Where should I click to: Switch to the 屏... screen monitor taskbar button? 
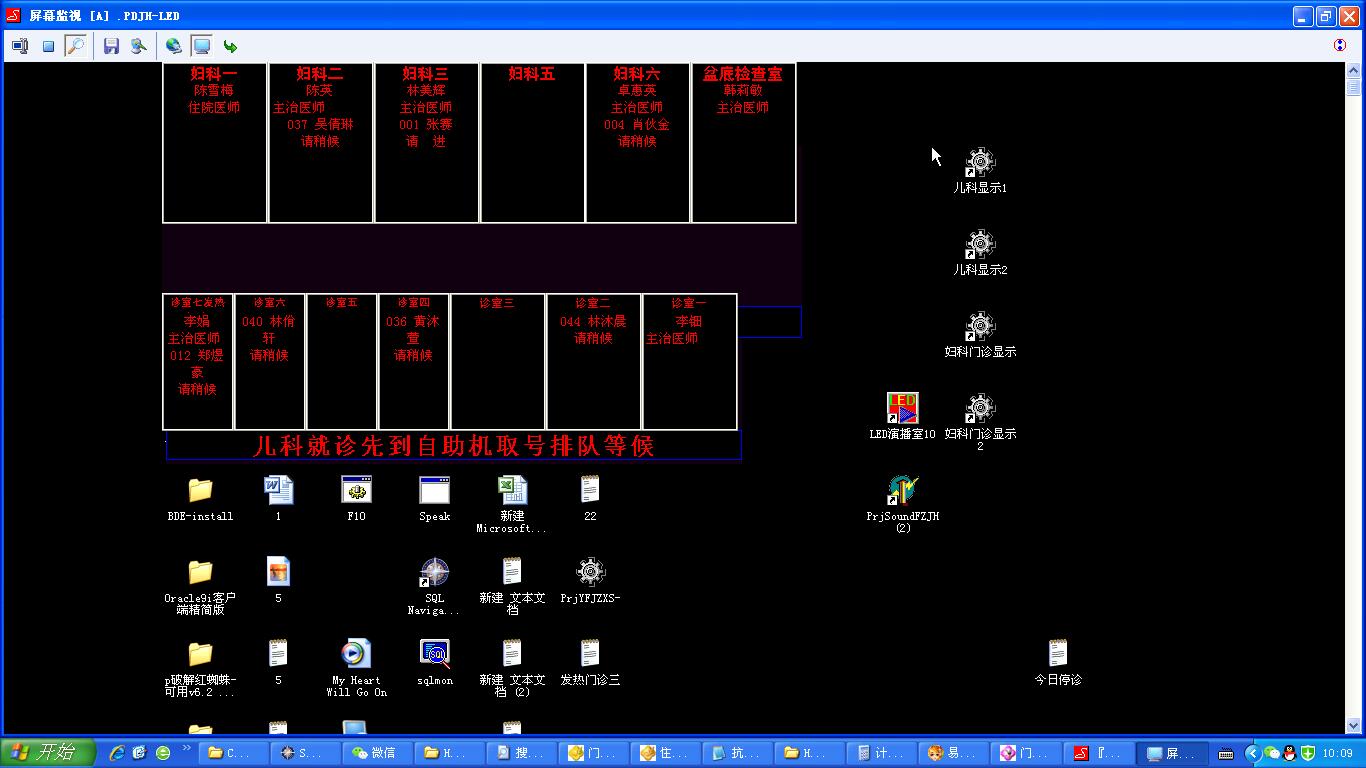[1170, 753]
